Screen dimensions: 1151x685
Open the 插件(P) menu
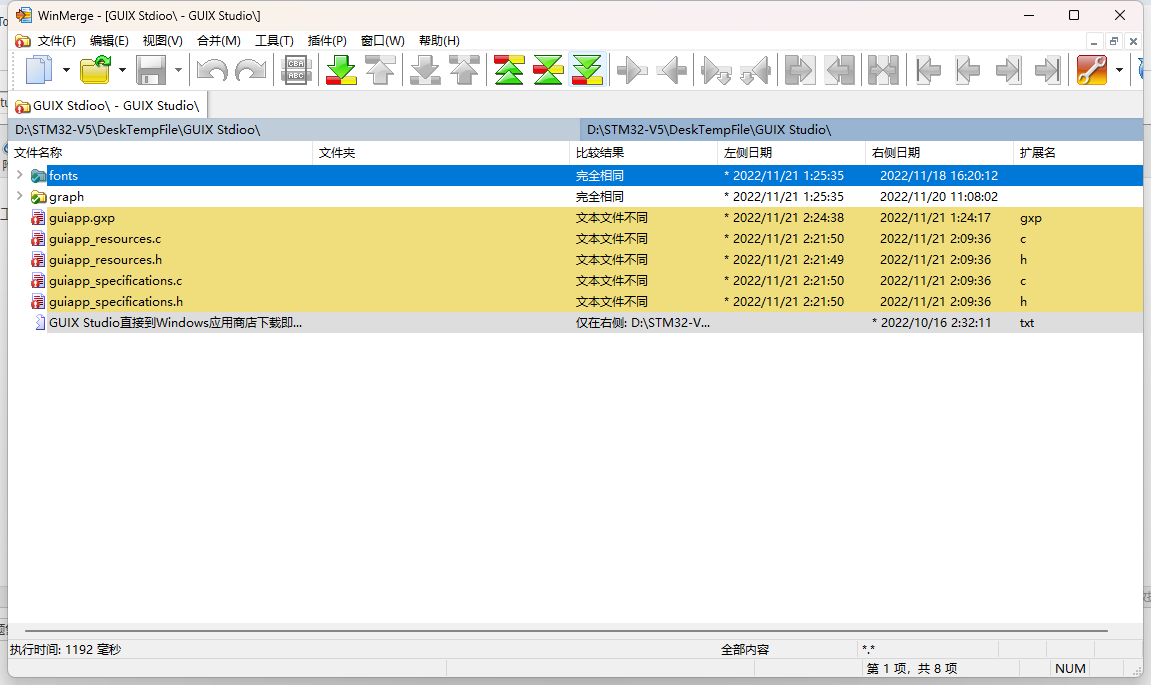tap(327, 41)
